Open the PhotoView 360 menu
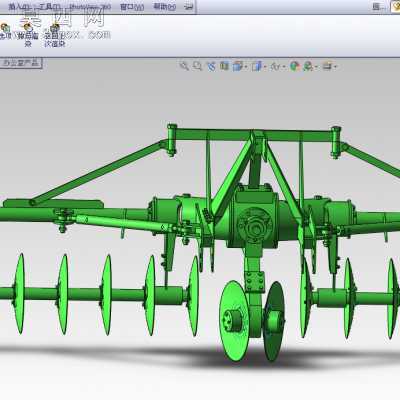This screenshot has height=400, width=400. coord(90,6)
